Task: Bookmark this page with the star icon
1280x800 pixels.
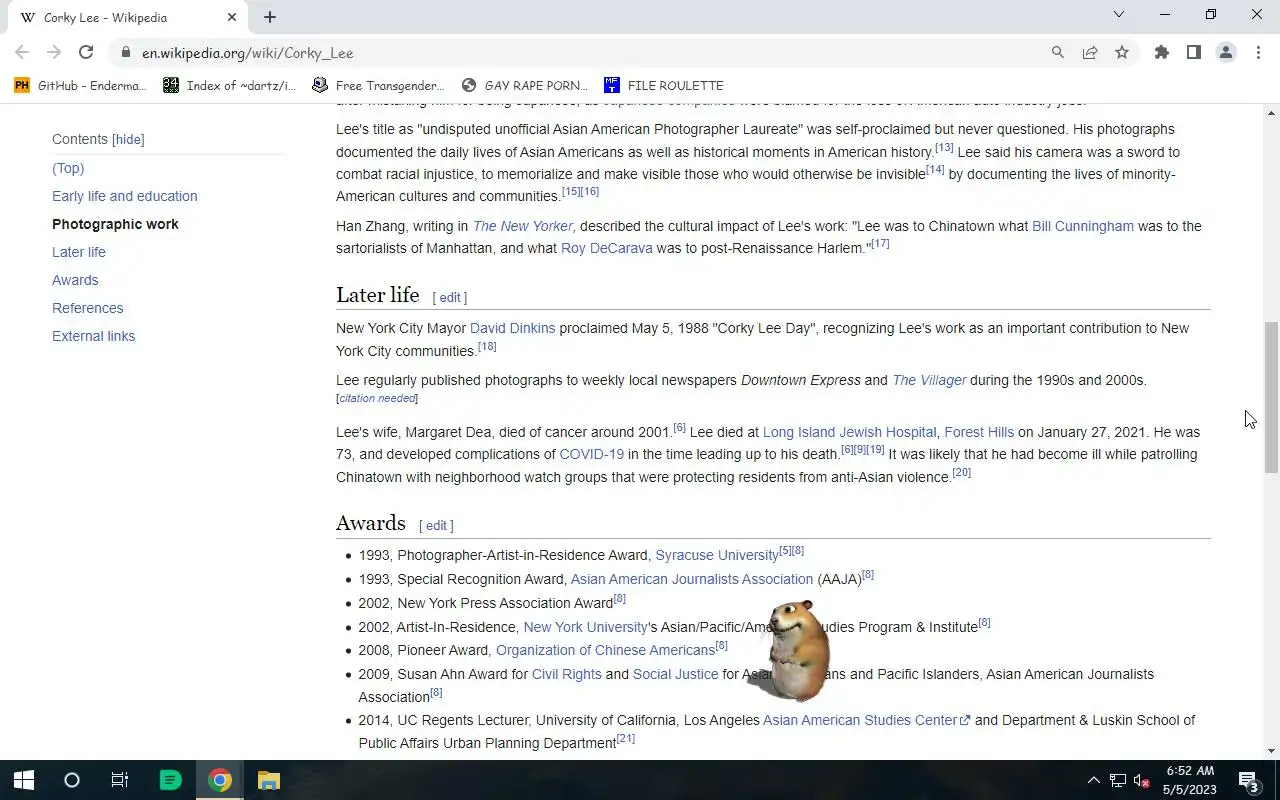Action: pyautogui.click(x=1122, y=53)
